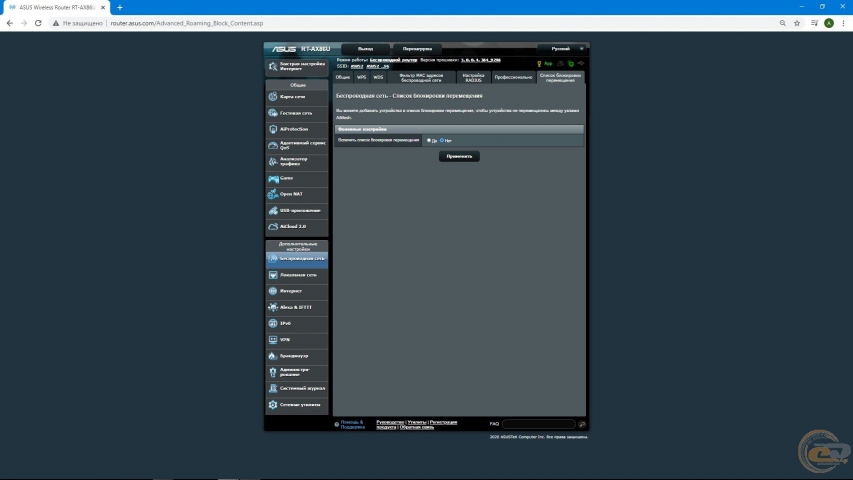853x480 pixels.
Task: Open the Alexa & IFTTT section
Action: click(x=296, y=307)
